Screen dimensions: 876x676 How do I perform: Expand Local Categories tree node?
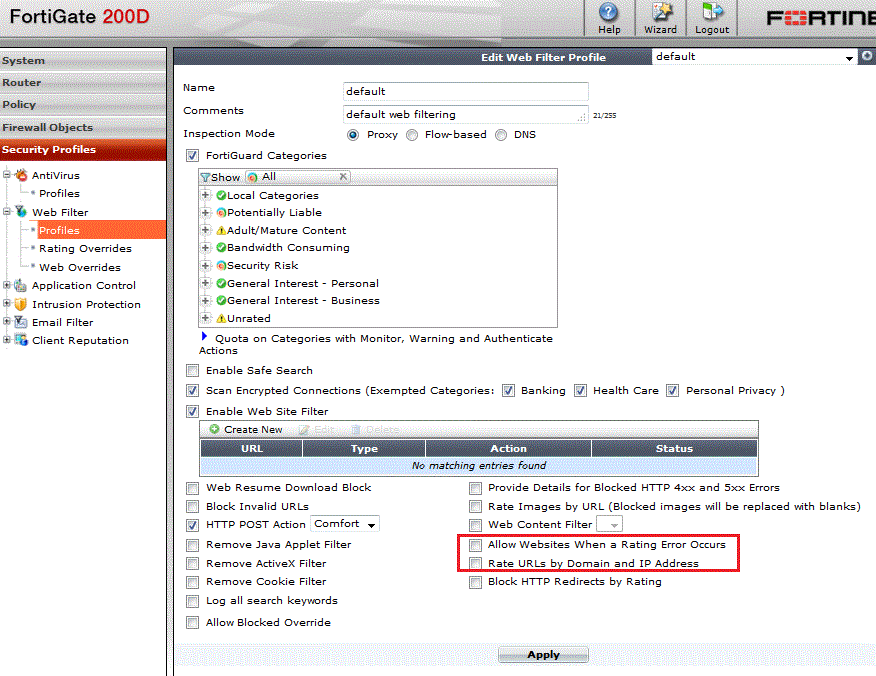coord(206,195)
